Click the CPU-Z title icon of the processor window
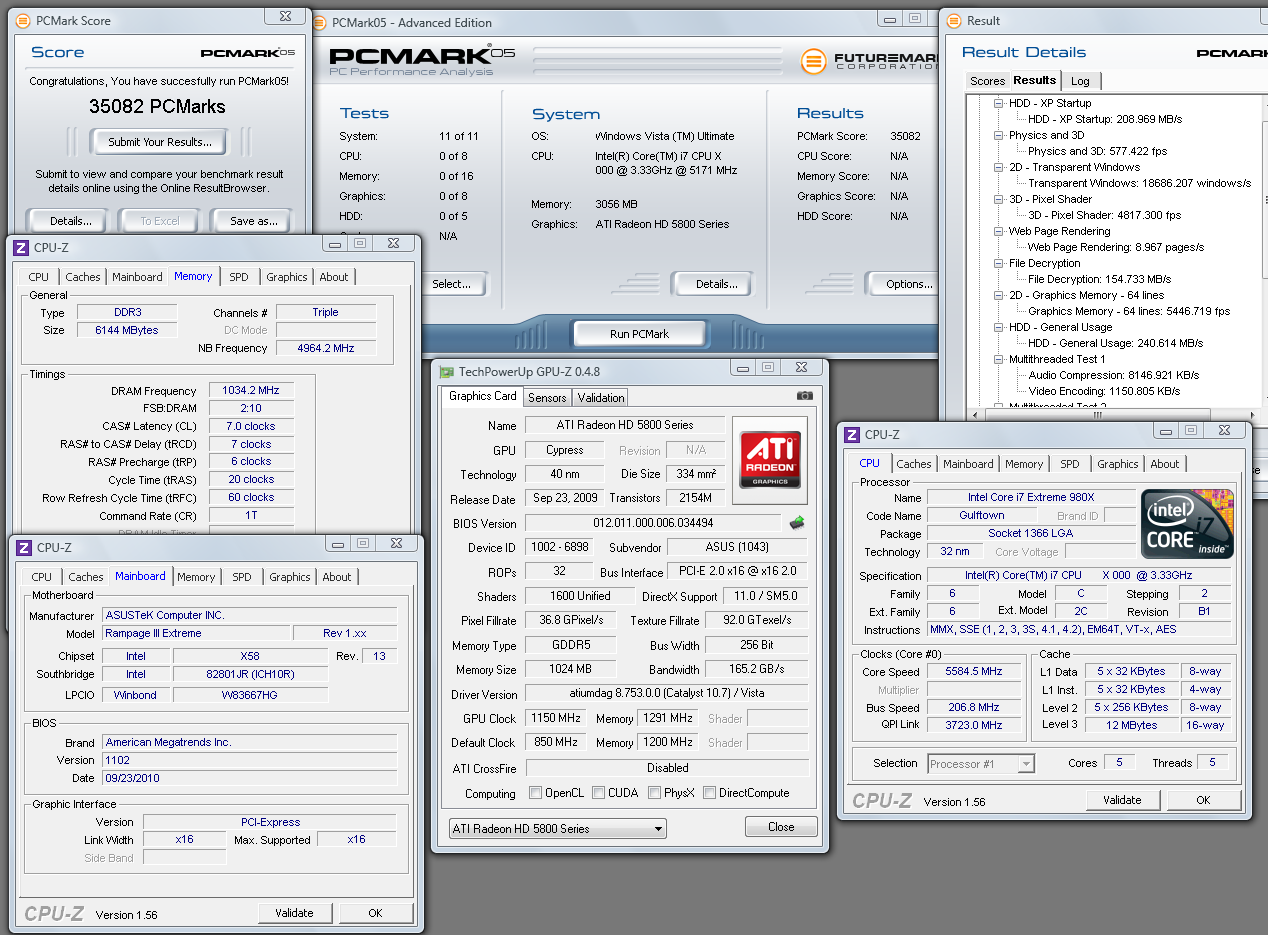Screen dimensions: 1268x935 click(x=852, y=434)
